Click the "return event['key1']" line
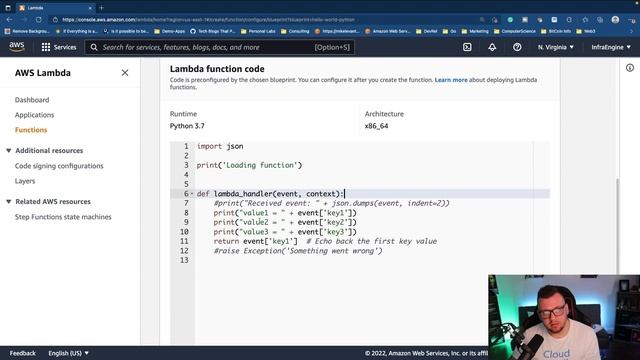 (256, 241)
